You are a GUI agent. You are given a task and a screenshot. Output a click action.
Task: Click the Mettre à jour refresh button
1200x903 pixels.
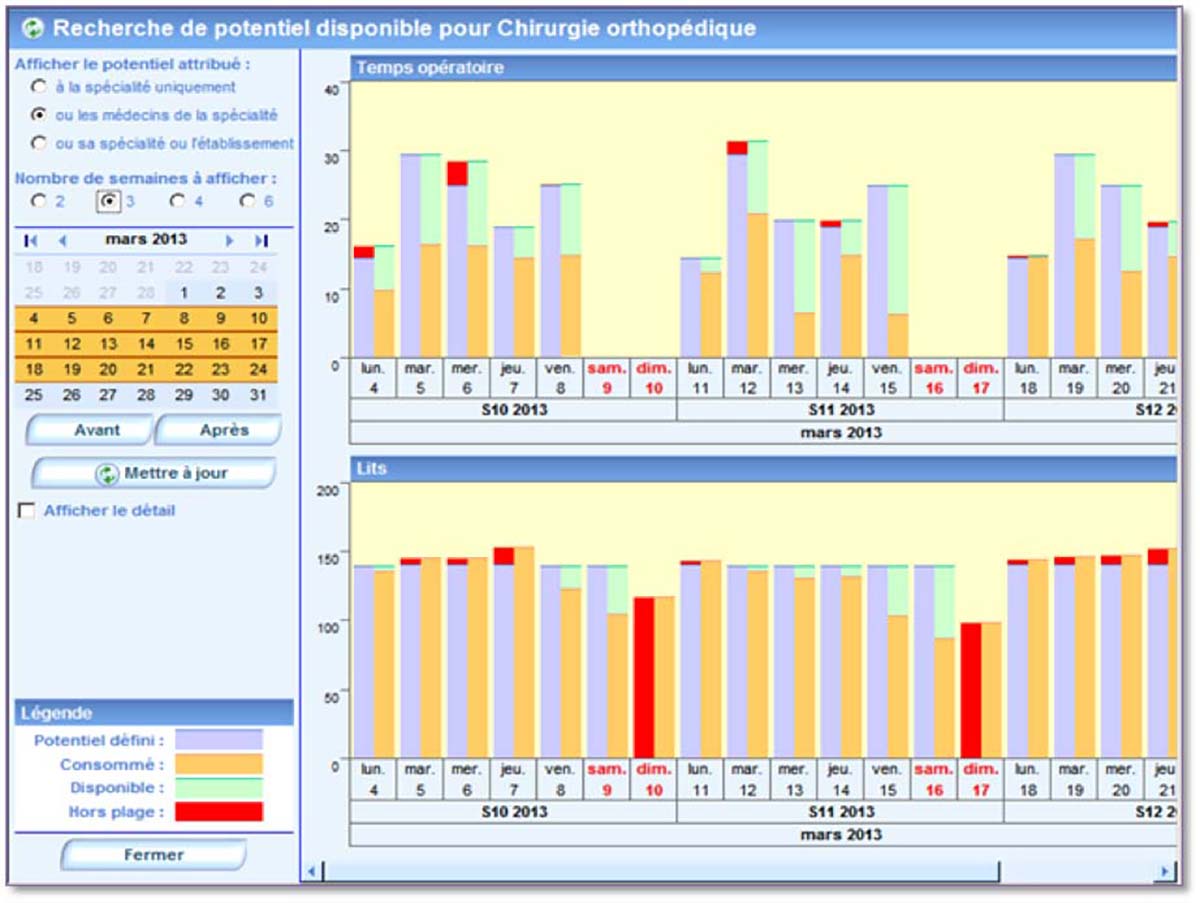(x=153, y=473)
